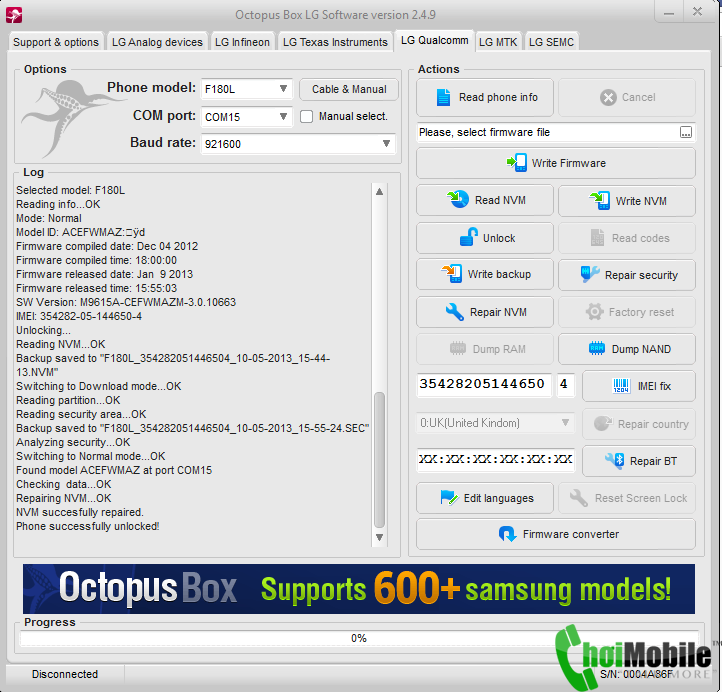This screenshot has height=692, width=722.
Task: Click the IMEI check digit field
Action: coord(565,384)
